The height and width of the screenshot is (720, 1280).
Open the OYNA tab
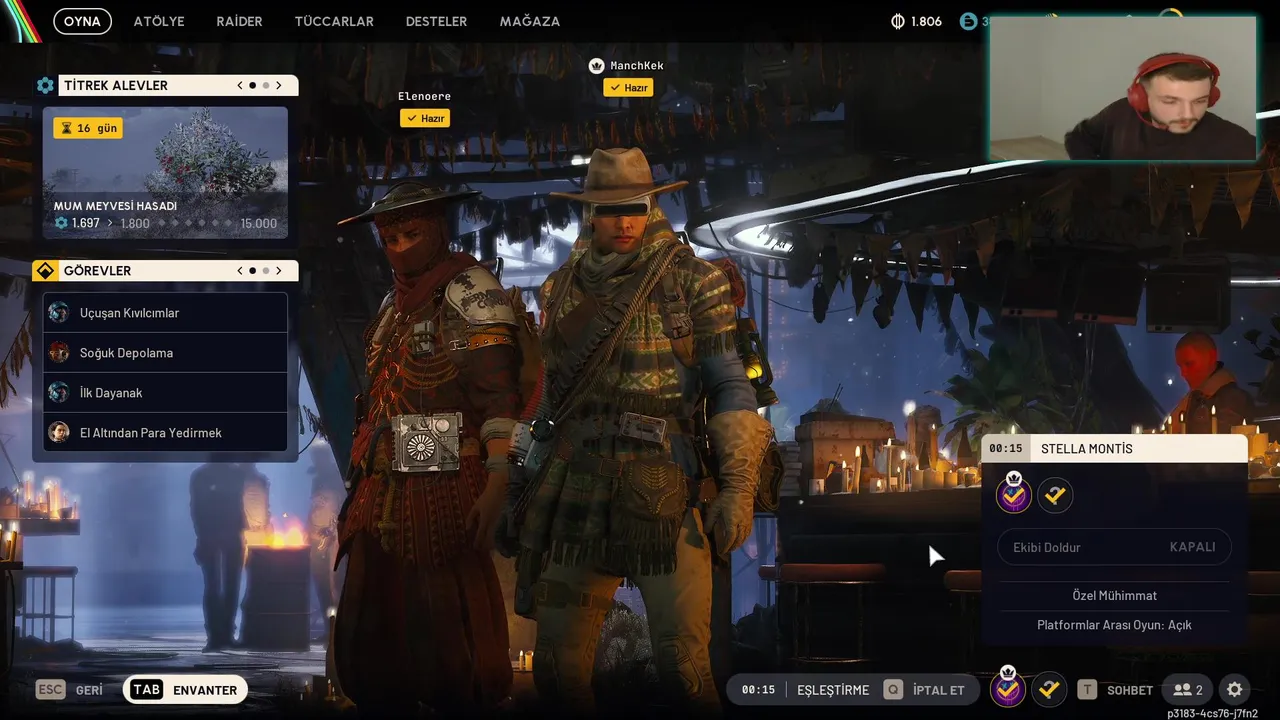pyautogui.click(x=82, y=21)
